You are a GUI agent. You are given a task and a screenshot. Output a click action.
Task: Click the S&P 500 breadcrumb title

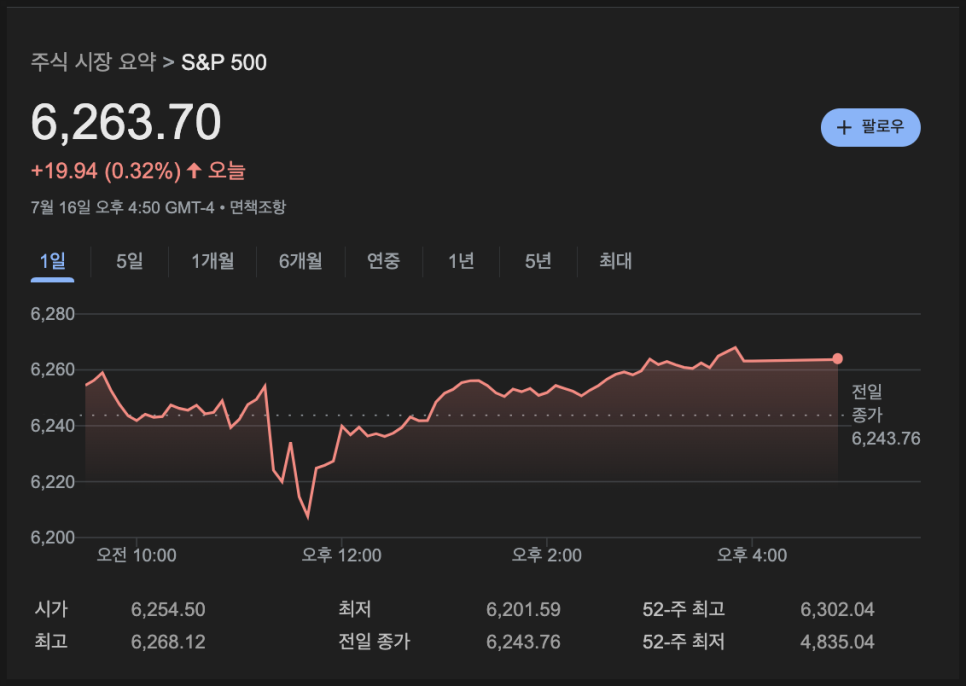(x=224, y=62)
